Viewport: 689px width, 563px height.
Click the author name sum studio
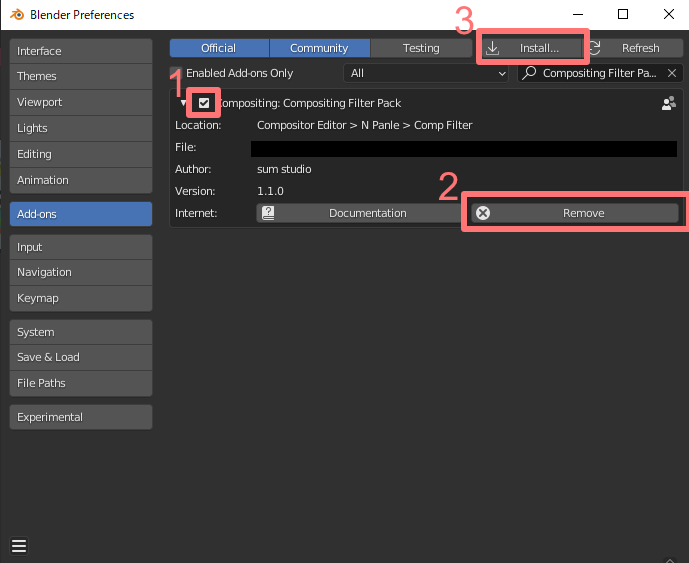pyautogui.click(x=284, y=169)
